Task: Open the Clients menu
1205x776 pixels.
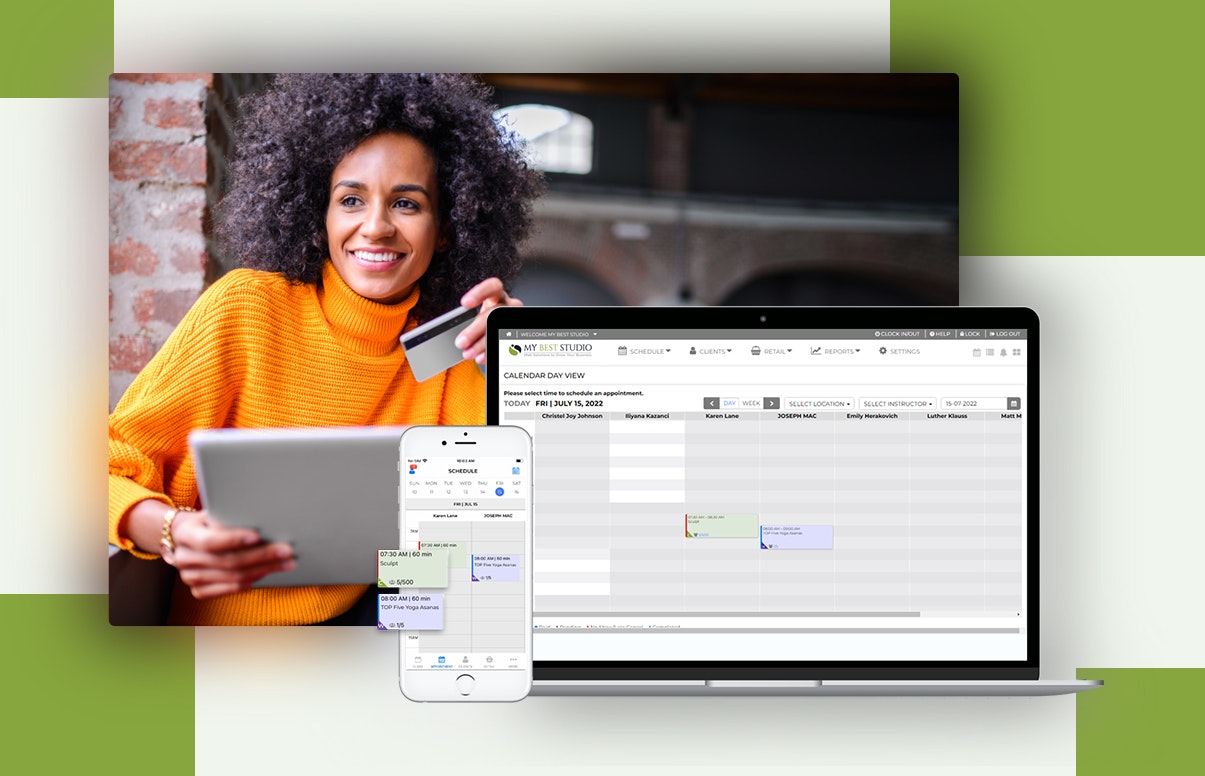Action: point(710,351)
